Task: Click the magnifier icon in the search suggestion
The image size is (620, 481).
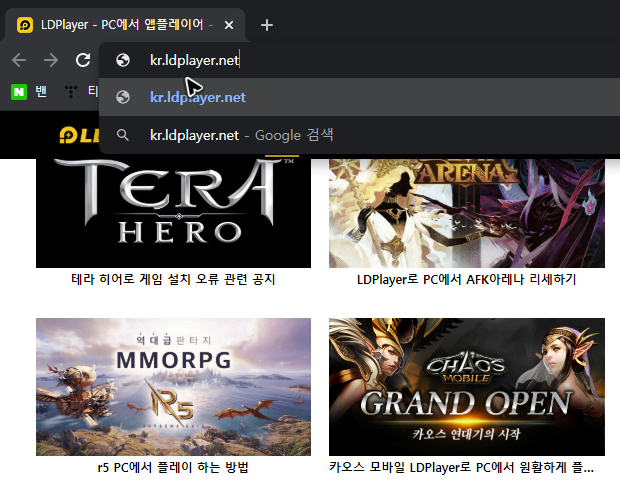Action: (123, 135)
